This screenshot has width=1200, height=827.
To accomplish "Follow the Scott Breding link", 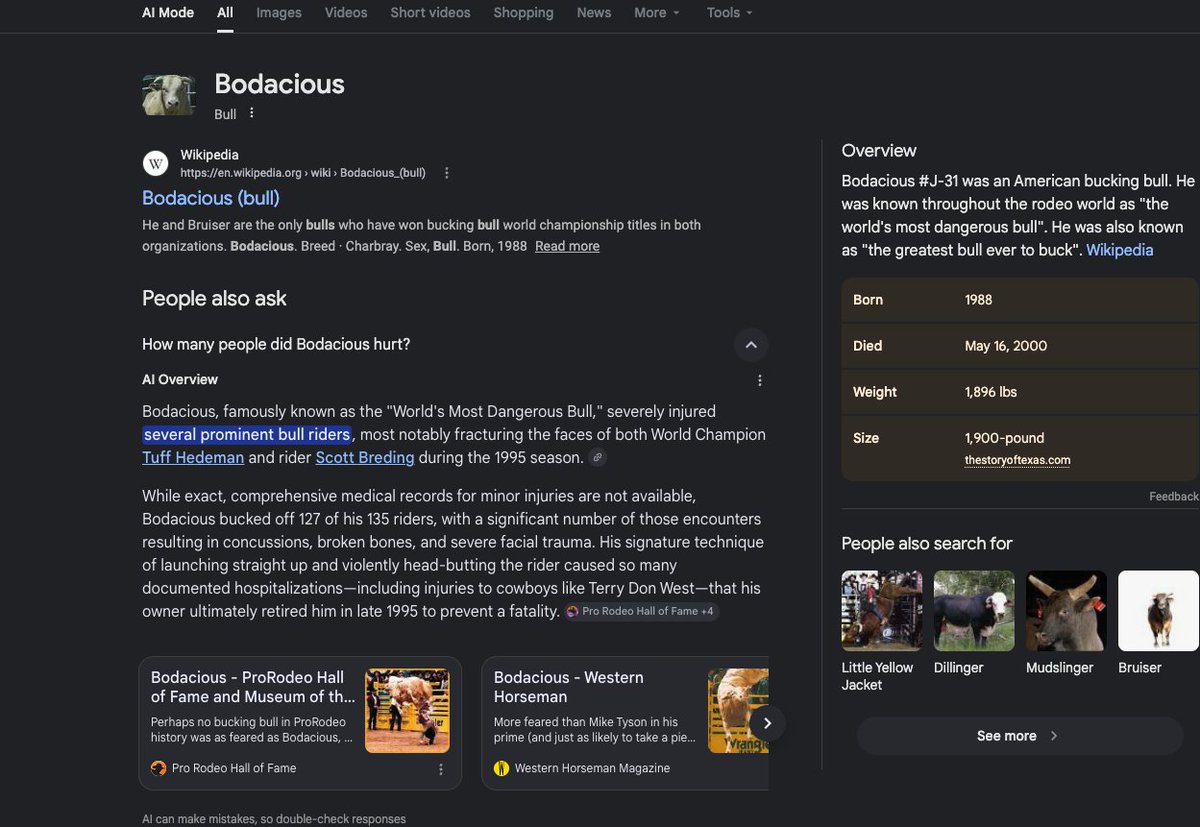I will pyautogui.click(x=365, y=457).
